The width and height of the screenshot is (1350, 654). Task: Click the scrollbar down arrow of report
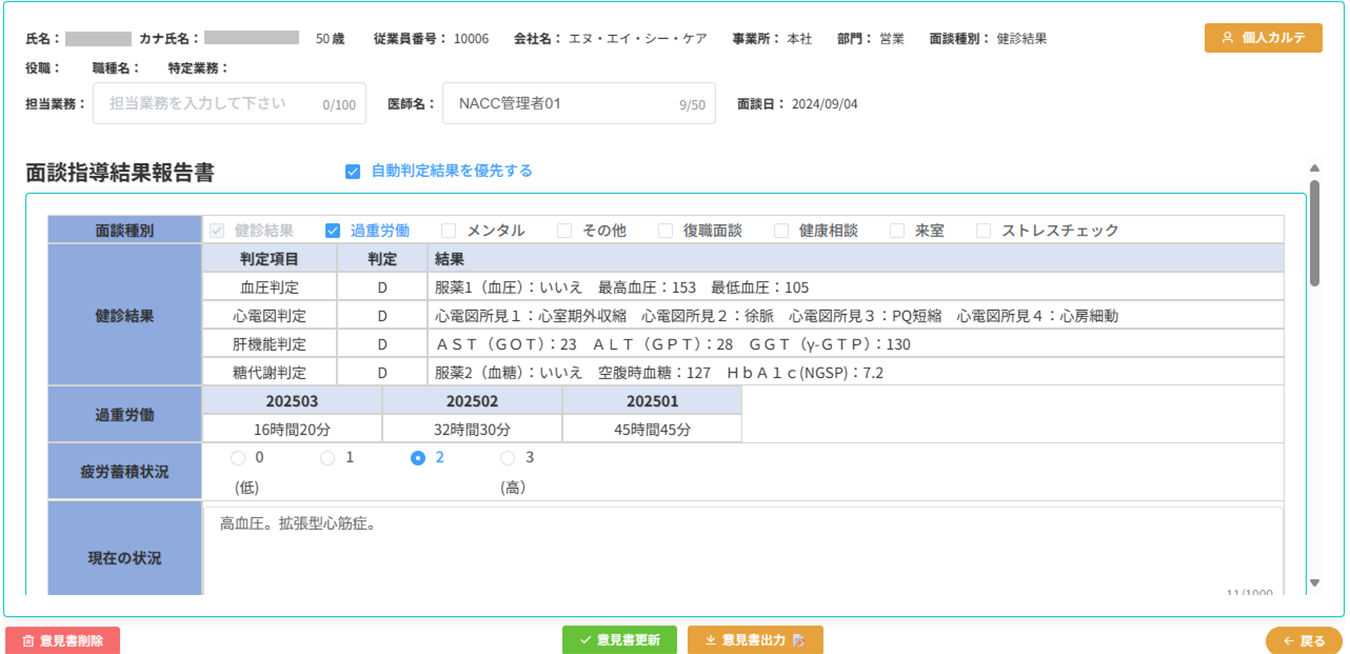click(1314, 583)
